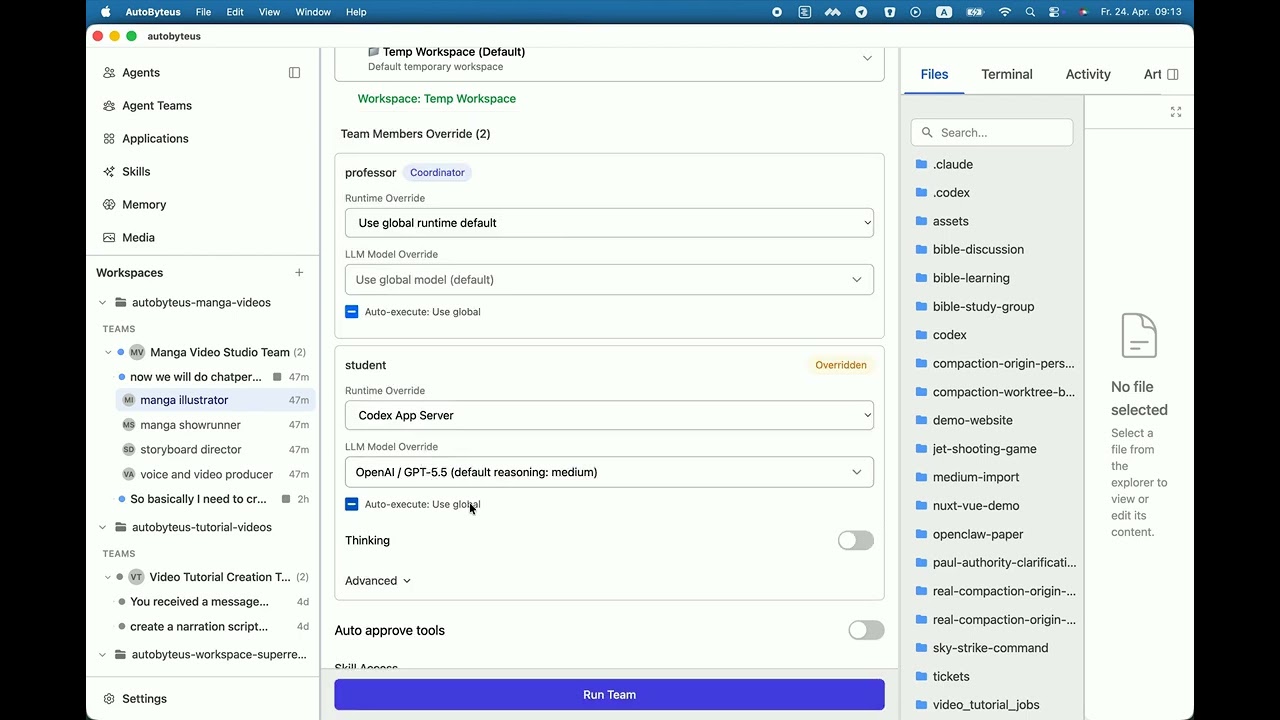Open professor Runtime Override dropdown
1280x720 pixels.
[x=609, y=223]
